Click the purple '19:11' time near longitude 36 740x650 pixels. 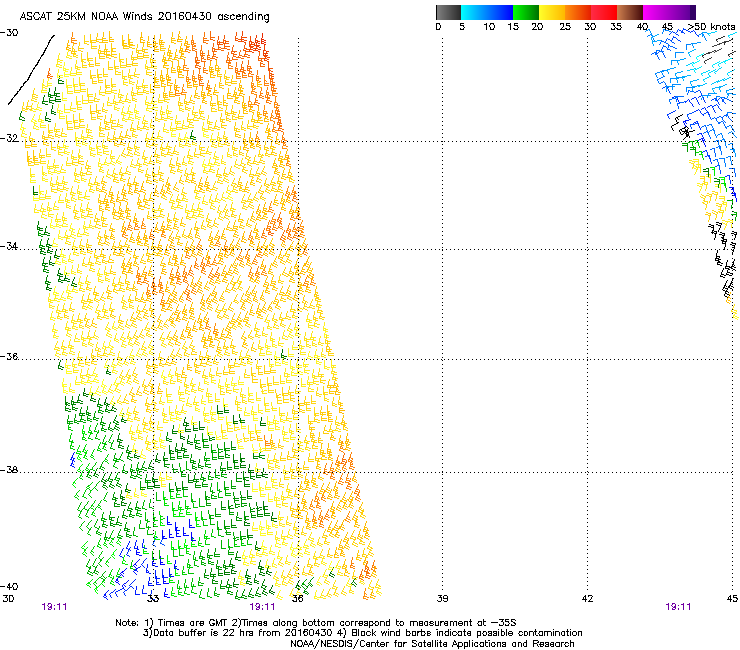(262, 607)
